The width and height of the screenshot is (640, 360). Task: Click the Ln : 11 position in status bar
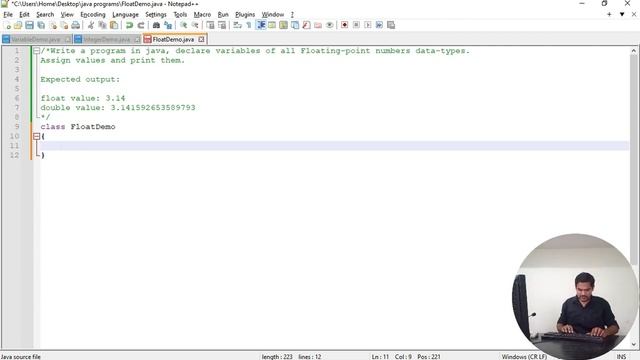coord(380,356)
